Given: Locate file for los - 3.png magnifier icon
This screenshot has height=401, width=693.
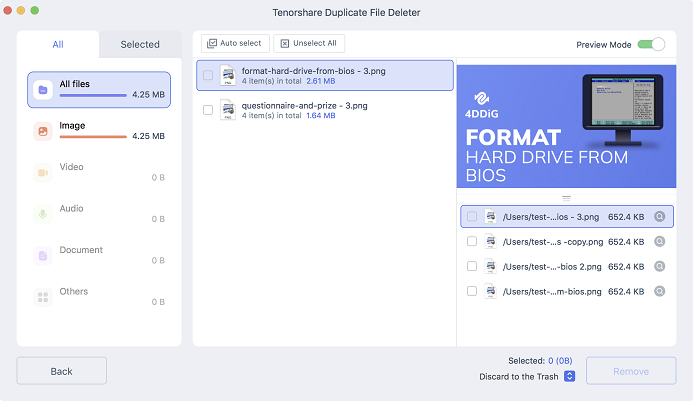Looking at the screenshot, I should pos(659,217).
